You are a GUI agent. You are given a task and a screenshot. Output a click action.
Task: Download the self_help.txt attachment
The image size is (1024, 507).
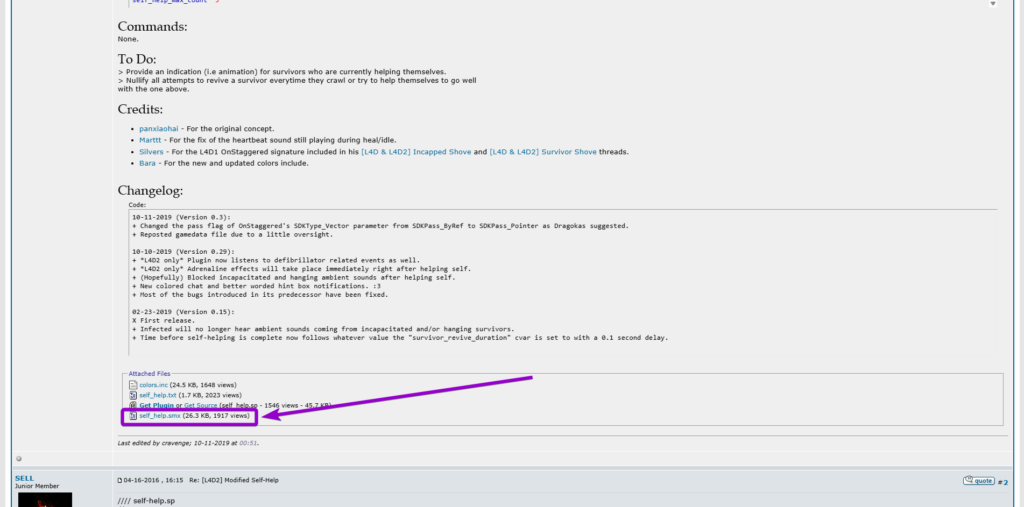(x=157, y=395)
